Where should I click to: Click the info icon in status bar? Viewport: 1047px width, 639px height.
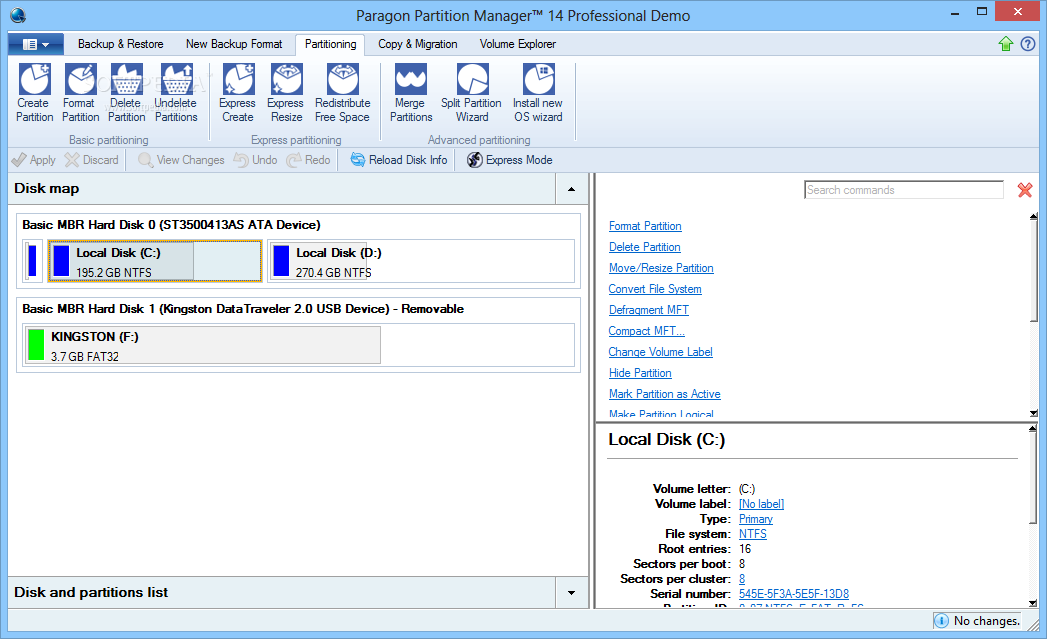pos(941,621)
